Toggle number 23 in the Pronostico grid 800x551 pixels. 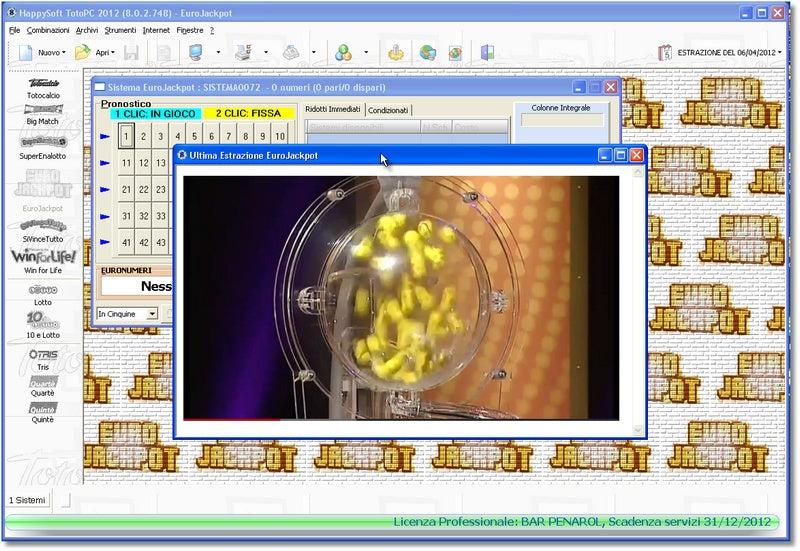tap(161, 189)
